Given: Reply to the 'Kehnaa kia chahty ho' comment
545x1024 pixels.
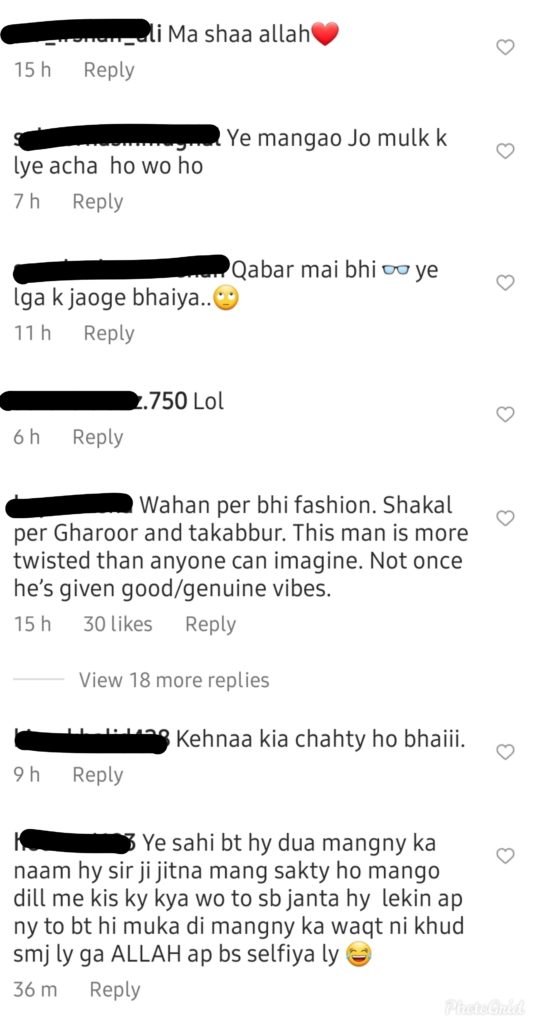Looking at the screenshot, I should coord(98,775).
